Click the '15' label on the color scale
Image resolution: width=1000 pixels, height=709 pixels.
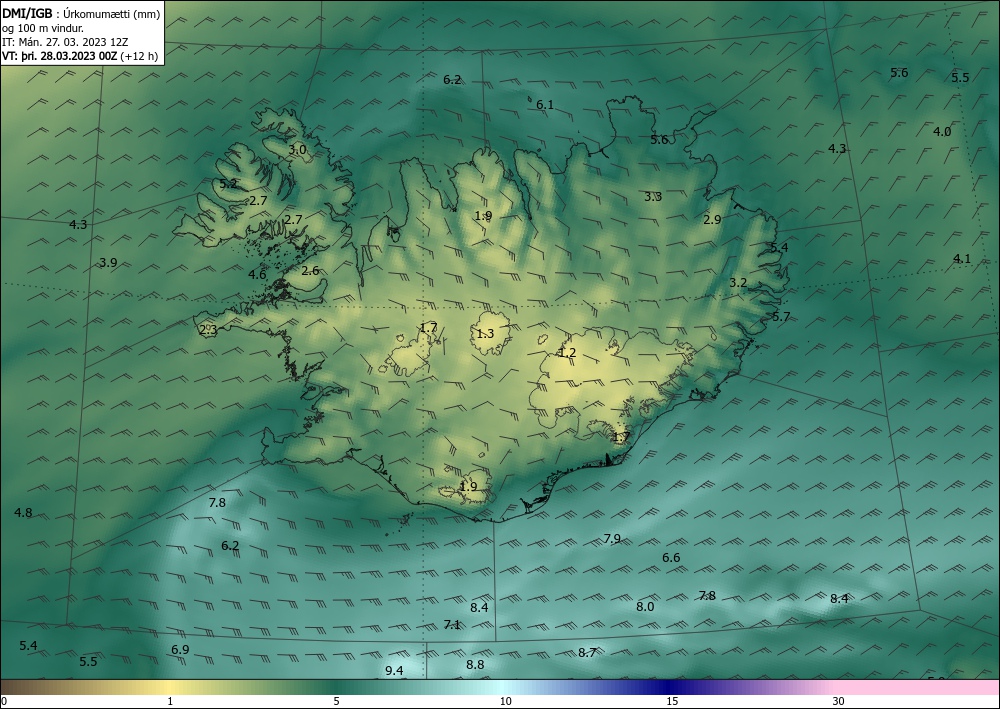[672, 701]
